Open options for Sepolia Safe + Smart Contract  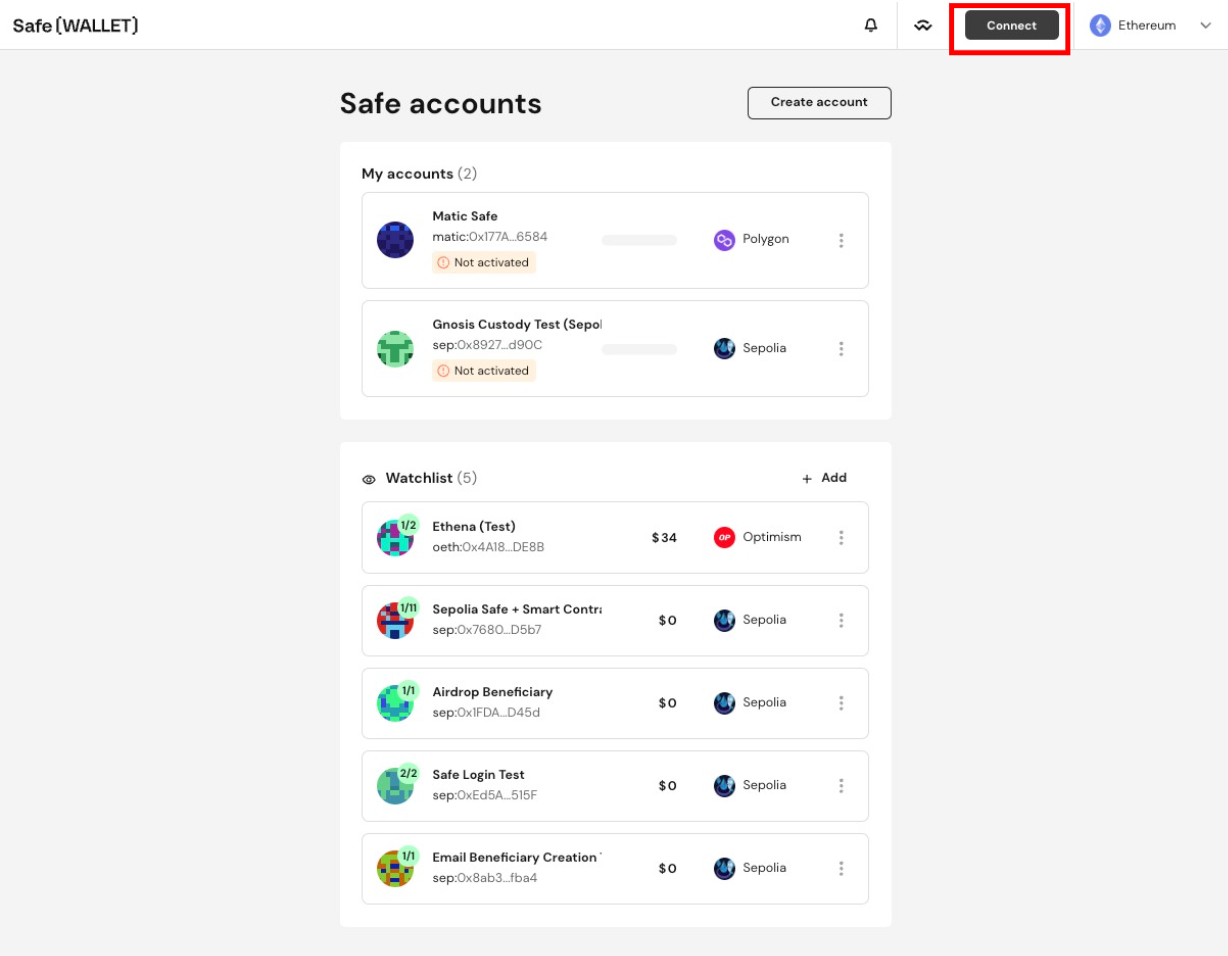point(841,620)
